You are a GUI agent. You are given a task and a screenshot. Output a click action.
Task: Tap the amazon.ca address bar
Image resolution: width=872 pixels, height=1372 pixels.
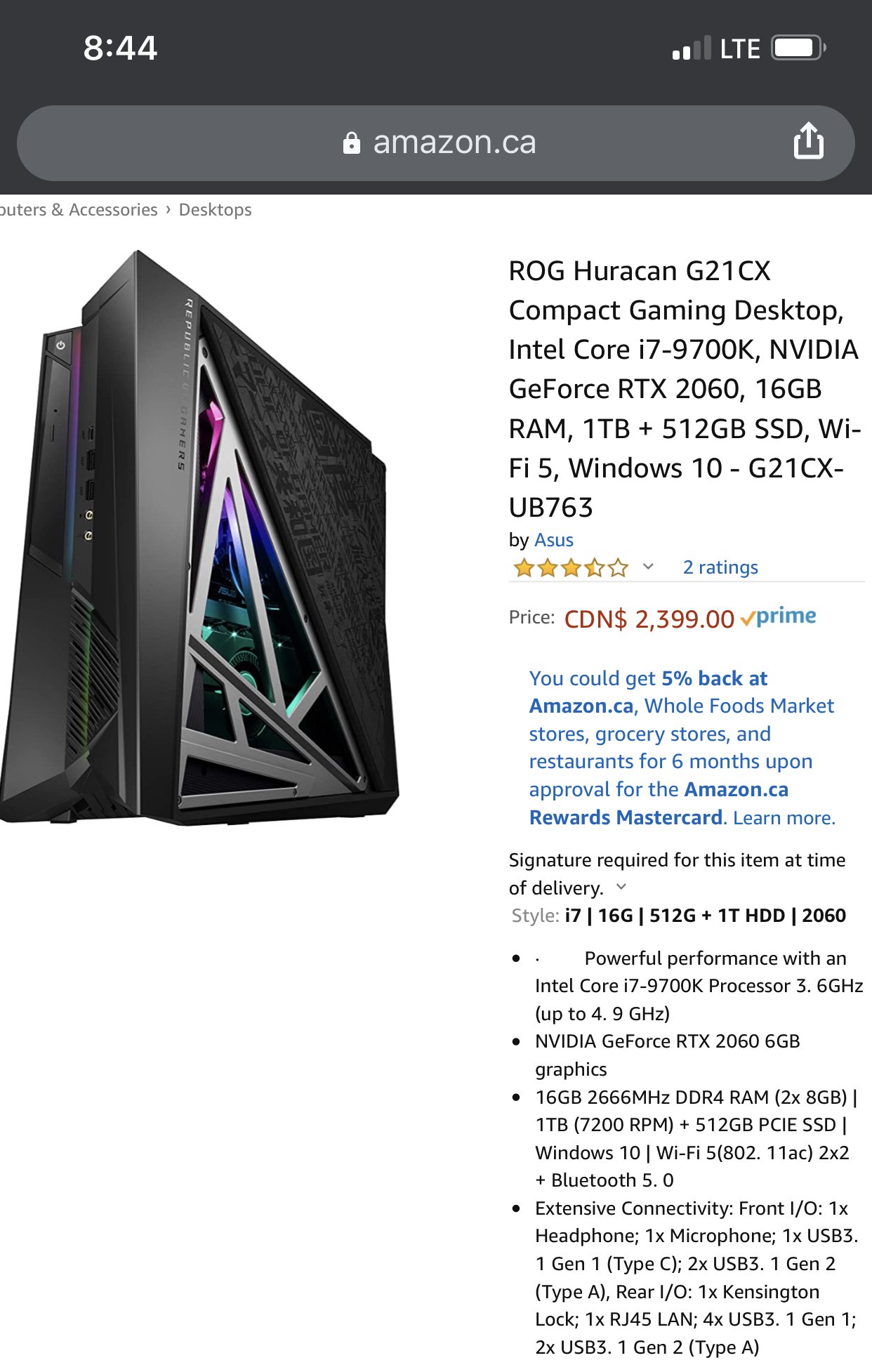pos(436,143)
